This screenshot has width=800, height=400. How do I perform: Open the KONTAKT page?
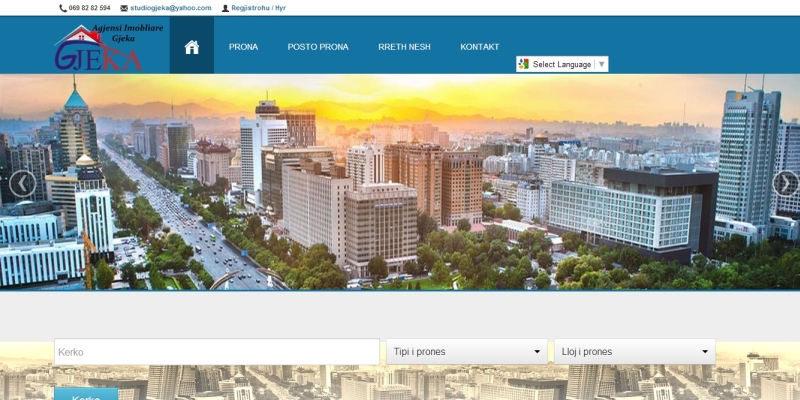479,47
